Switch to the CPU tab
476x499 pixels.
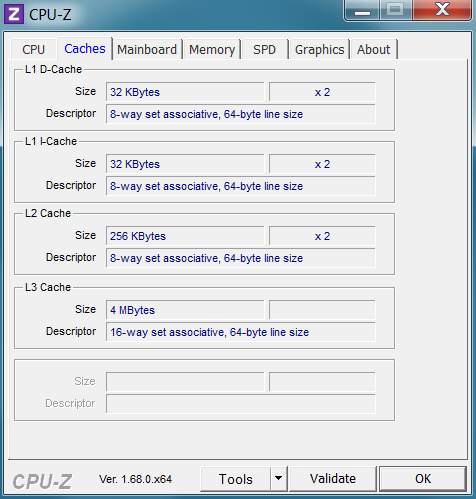pyautogui.click(x=33, y=50)
